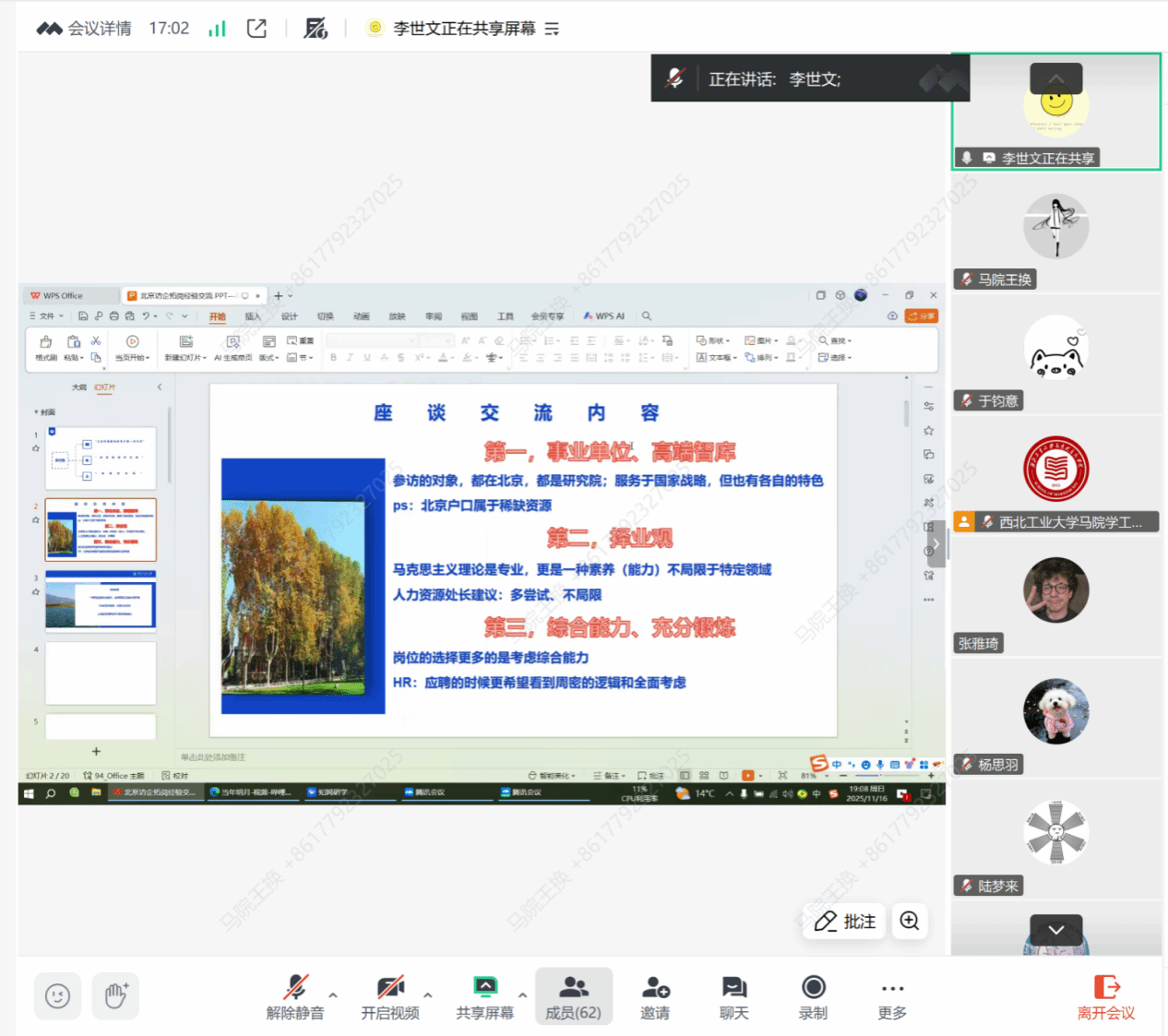This screenshot has height=1036, width=1168.
Task: Select 张雅琦's participant video tile
Action: [x=1055, y=597]
